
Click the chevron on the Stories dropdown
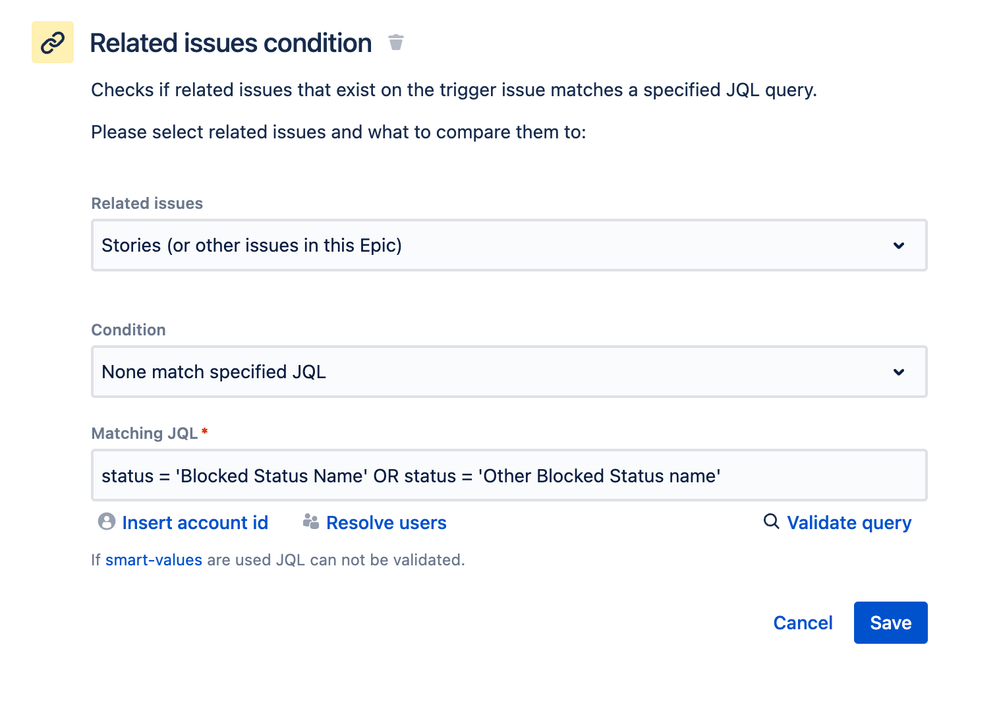[x=898, y=245]
